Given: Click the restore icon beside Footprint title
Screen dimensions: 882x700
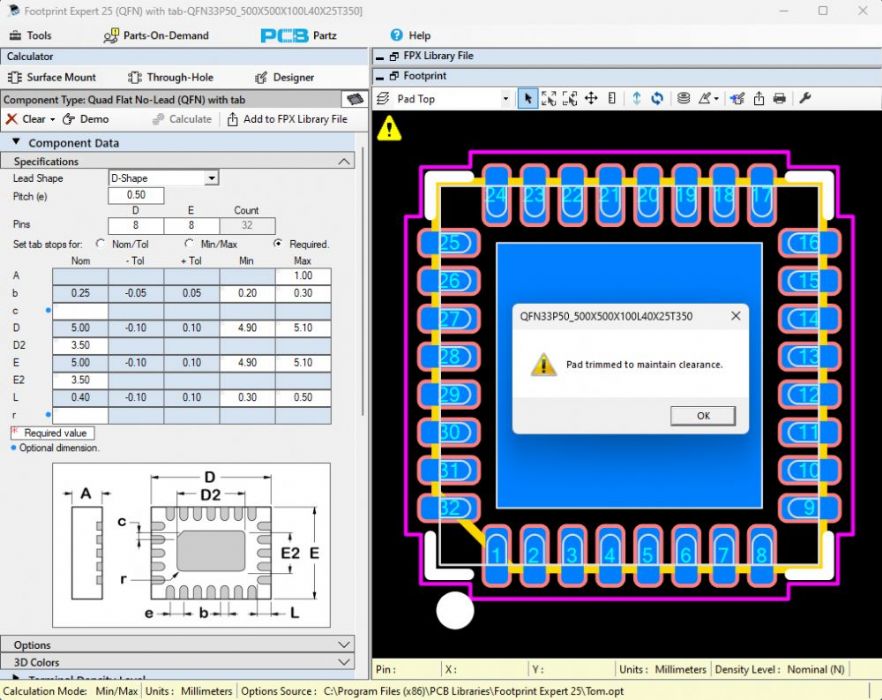Looking at the screenshot, I should [394, 76].
